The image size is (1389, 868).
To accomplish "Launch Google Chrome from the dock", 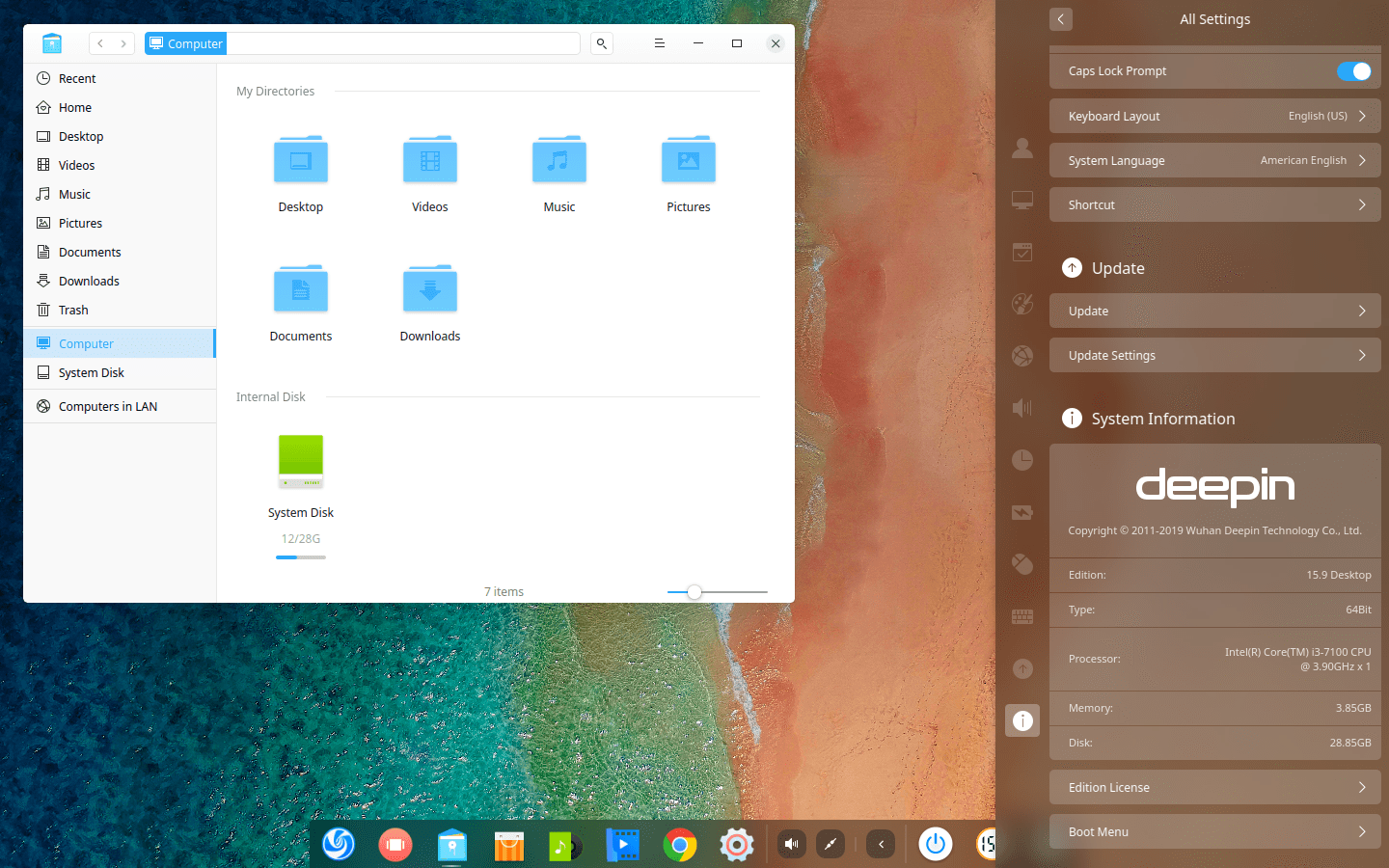I will 679,844.
